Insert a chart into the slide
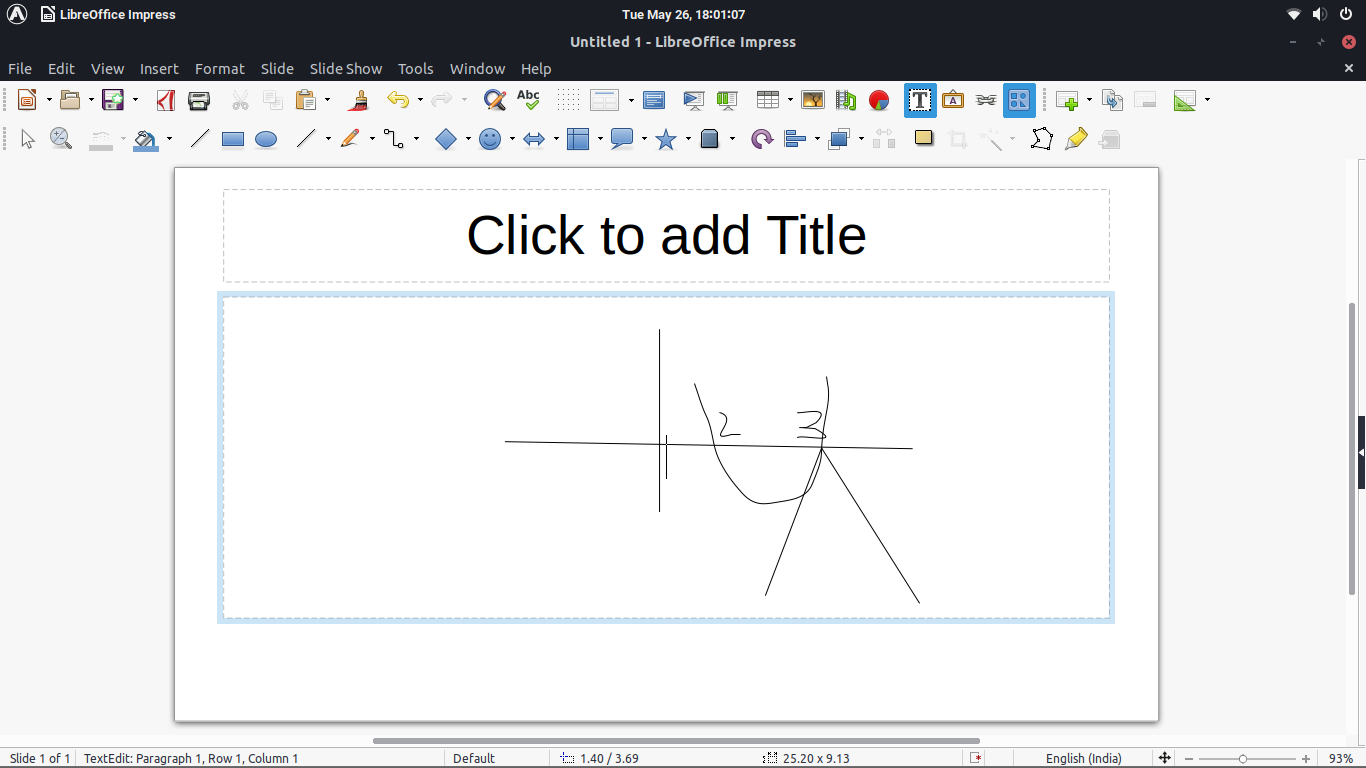The image size is (1366, 768). (878, 100)
